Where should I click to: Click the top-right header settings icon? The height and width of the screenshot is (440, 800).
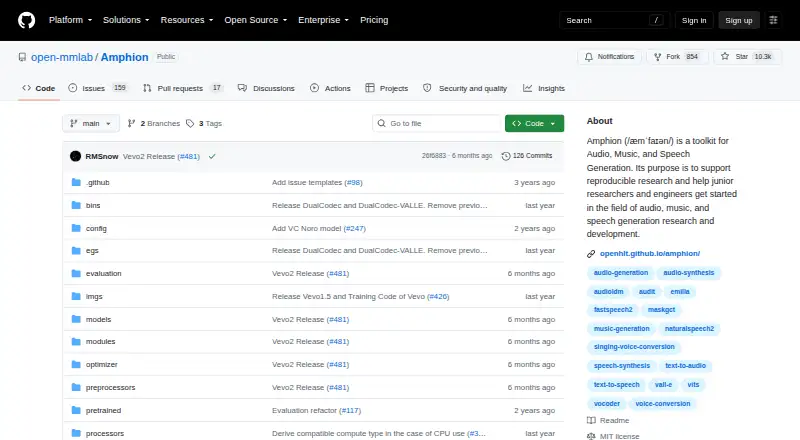(x=773, y=20)
